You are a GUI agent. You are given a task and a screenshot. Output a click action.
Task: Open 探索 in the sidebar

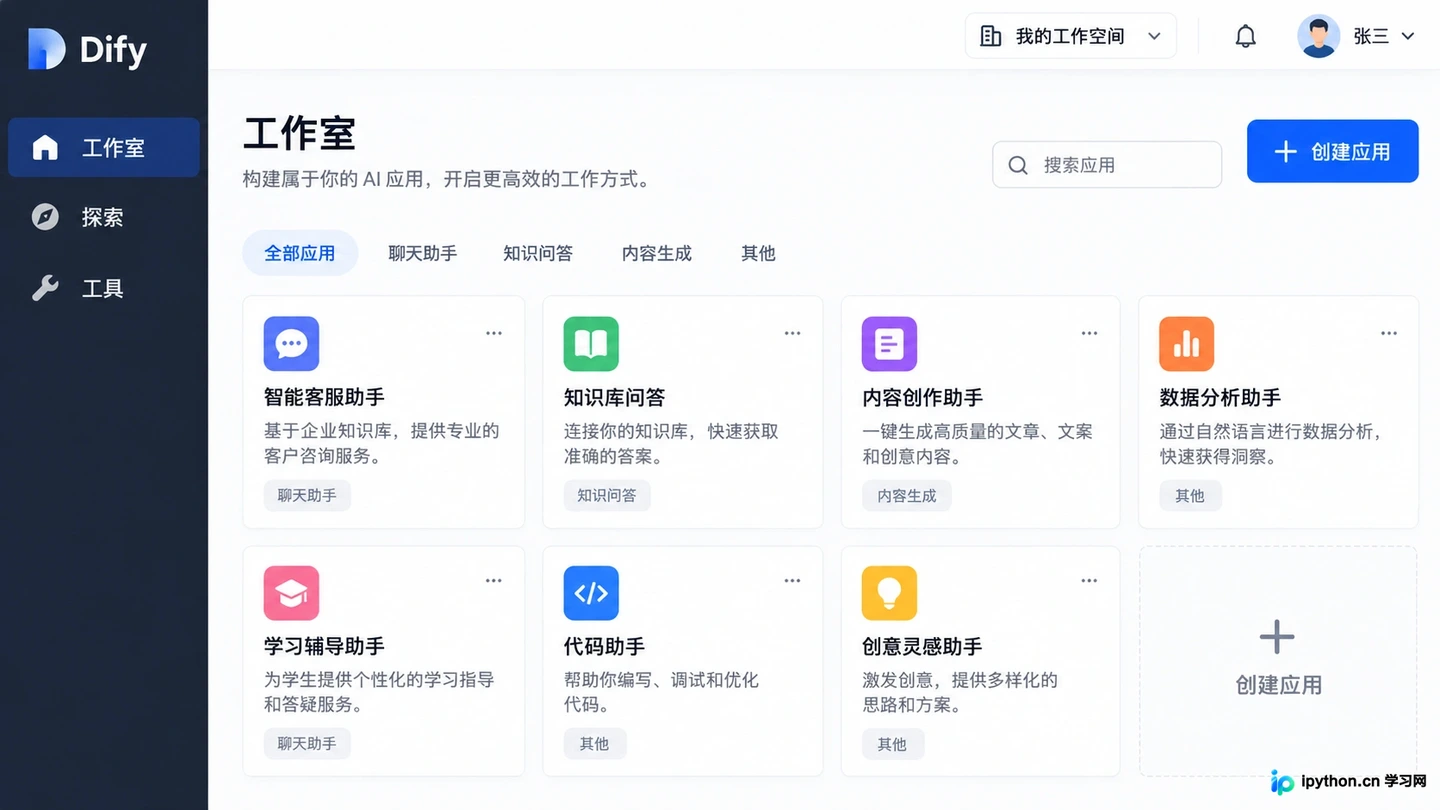(104, 217)
